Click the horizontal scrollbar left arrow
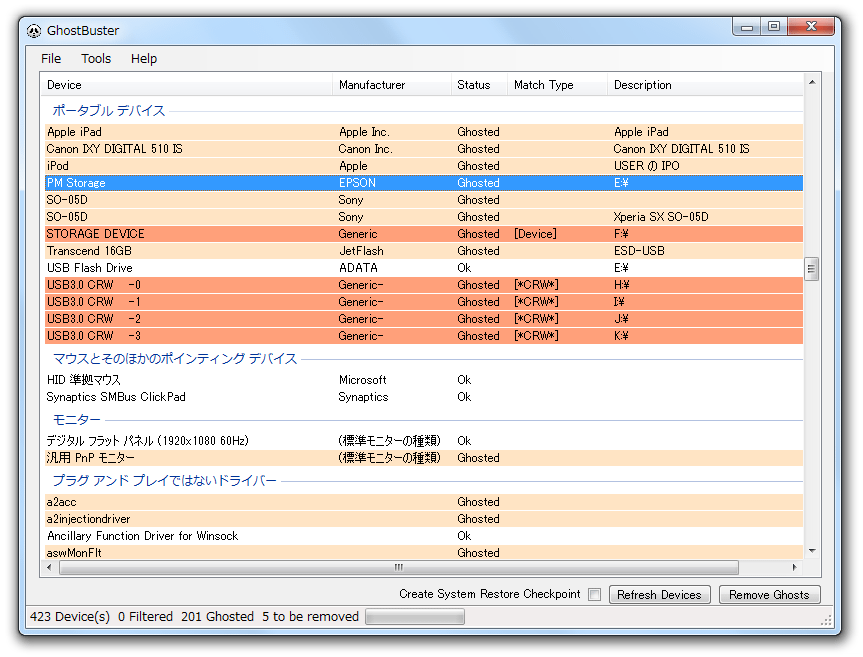The width and height of the screenshot is (863, 657). (x=50, y=567)
